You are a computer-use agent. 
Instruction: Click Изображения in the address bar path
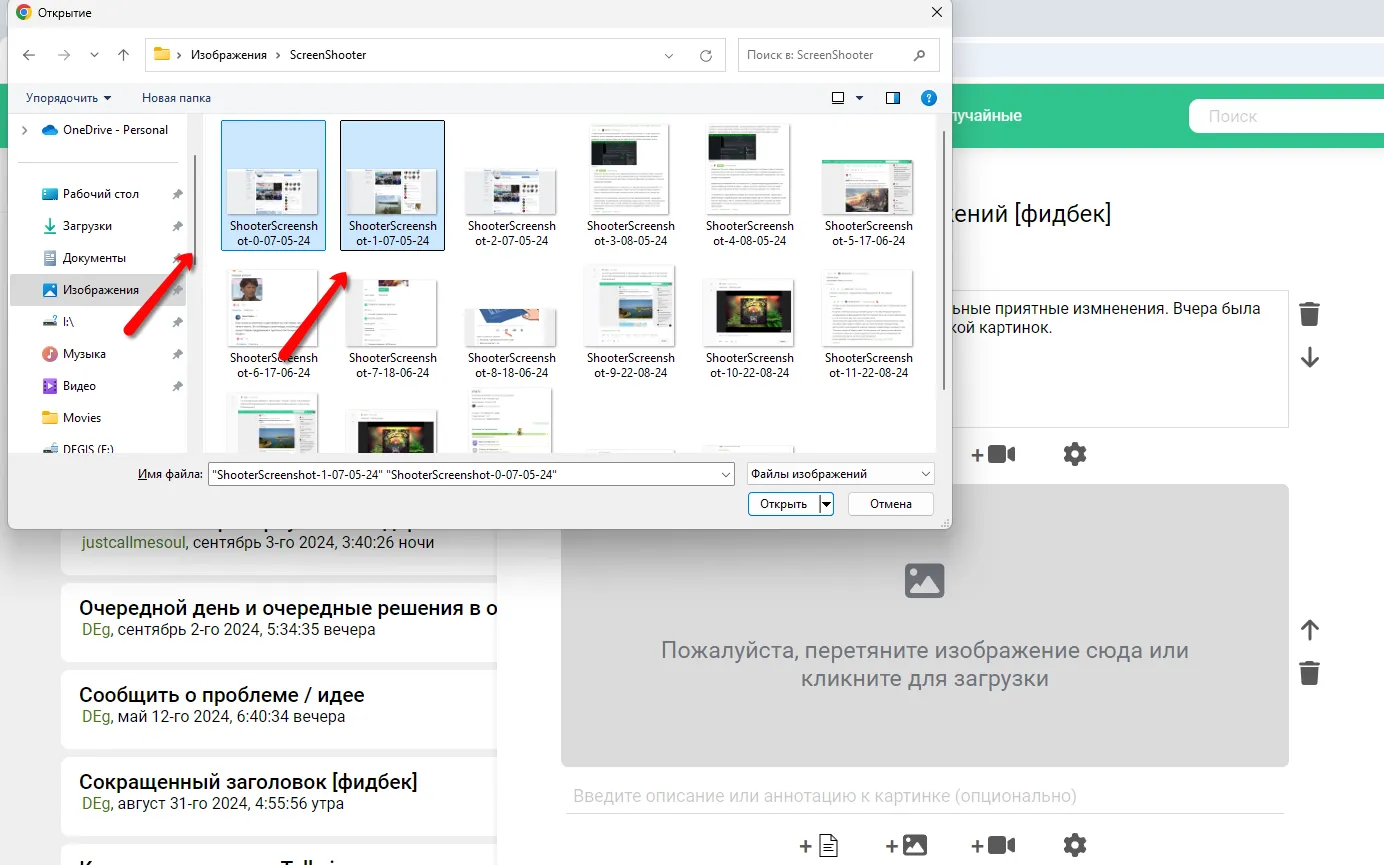click(x=227, y=55)
